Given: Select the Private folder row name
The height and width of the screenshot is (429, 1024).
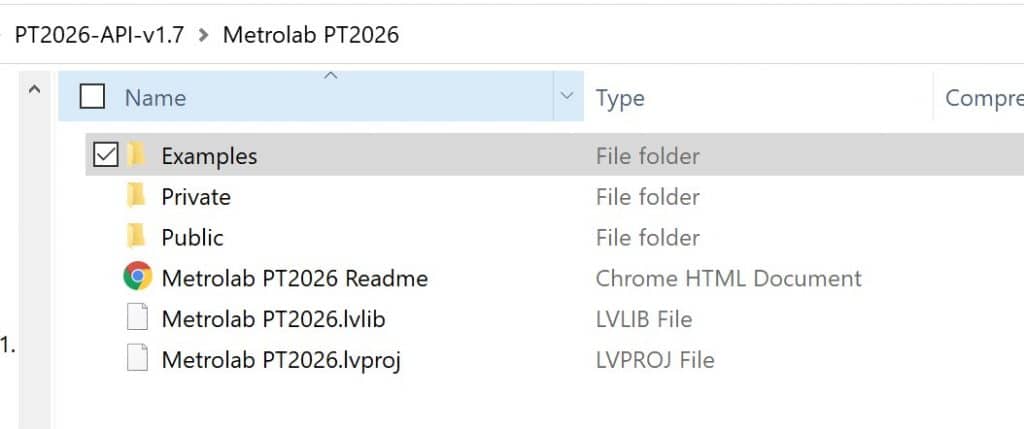Looking at the screenshot, I should click(196, 197).
